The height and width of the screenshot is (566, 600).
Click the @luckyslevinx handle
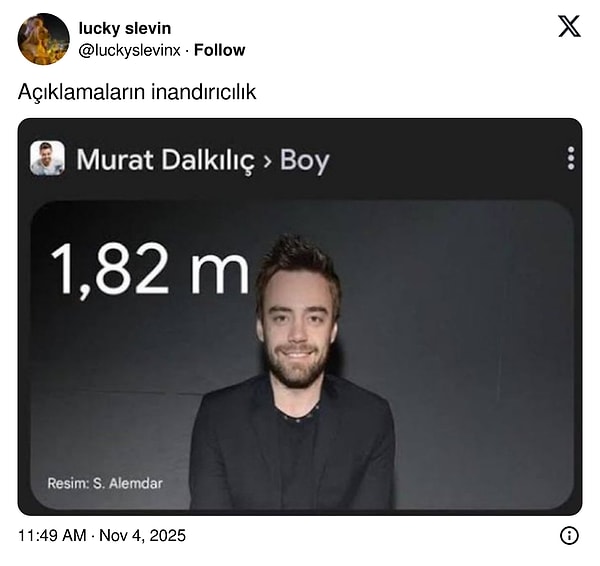click(129, 51)
